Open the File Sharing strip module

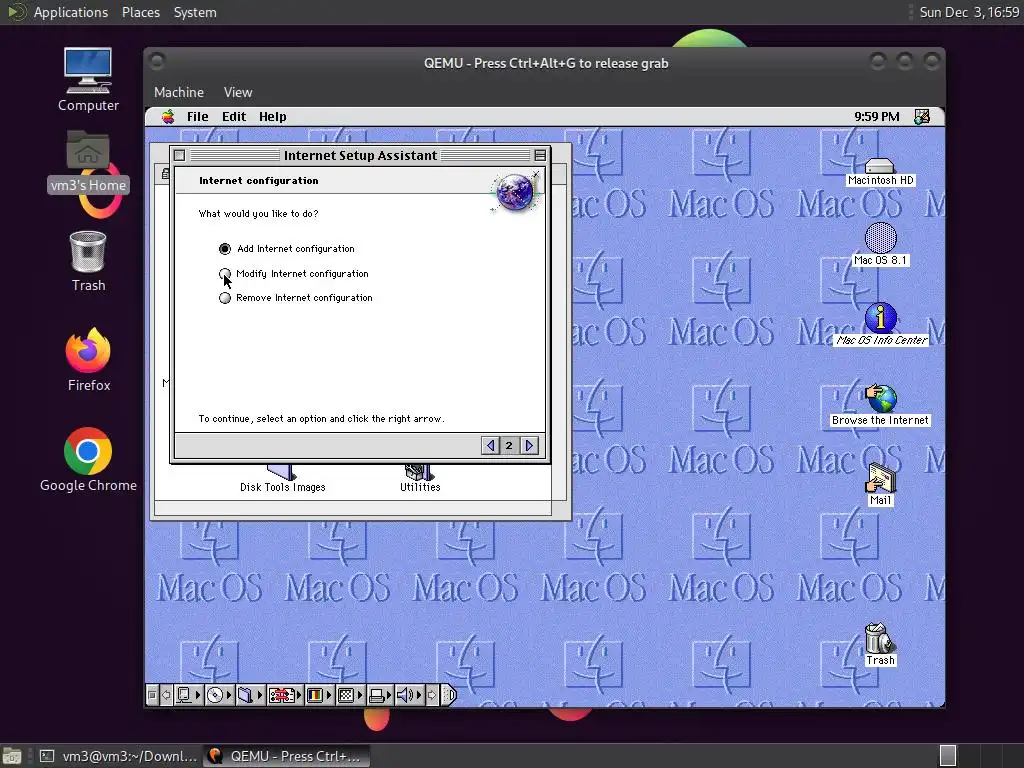coord(249,696)
